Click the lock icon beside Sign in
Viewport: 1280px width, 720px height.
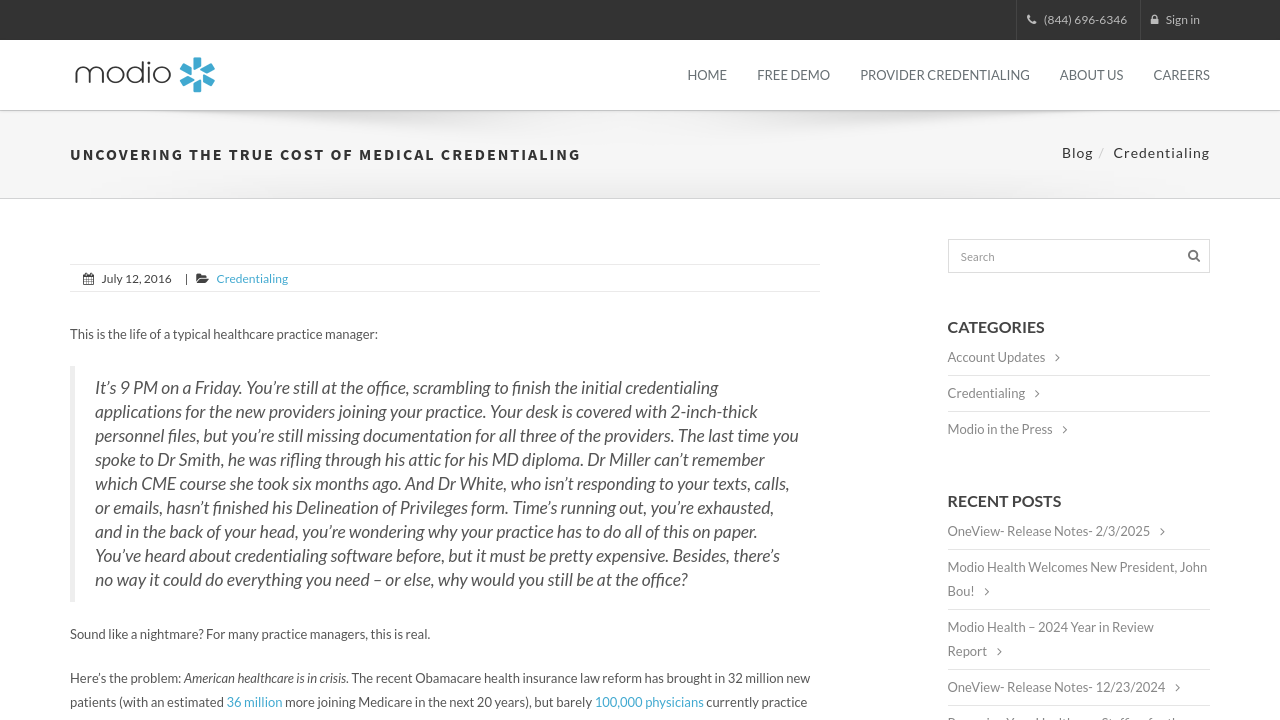click(1155, 20)
